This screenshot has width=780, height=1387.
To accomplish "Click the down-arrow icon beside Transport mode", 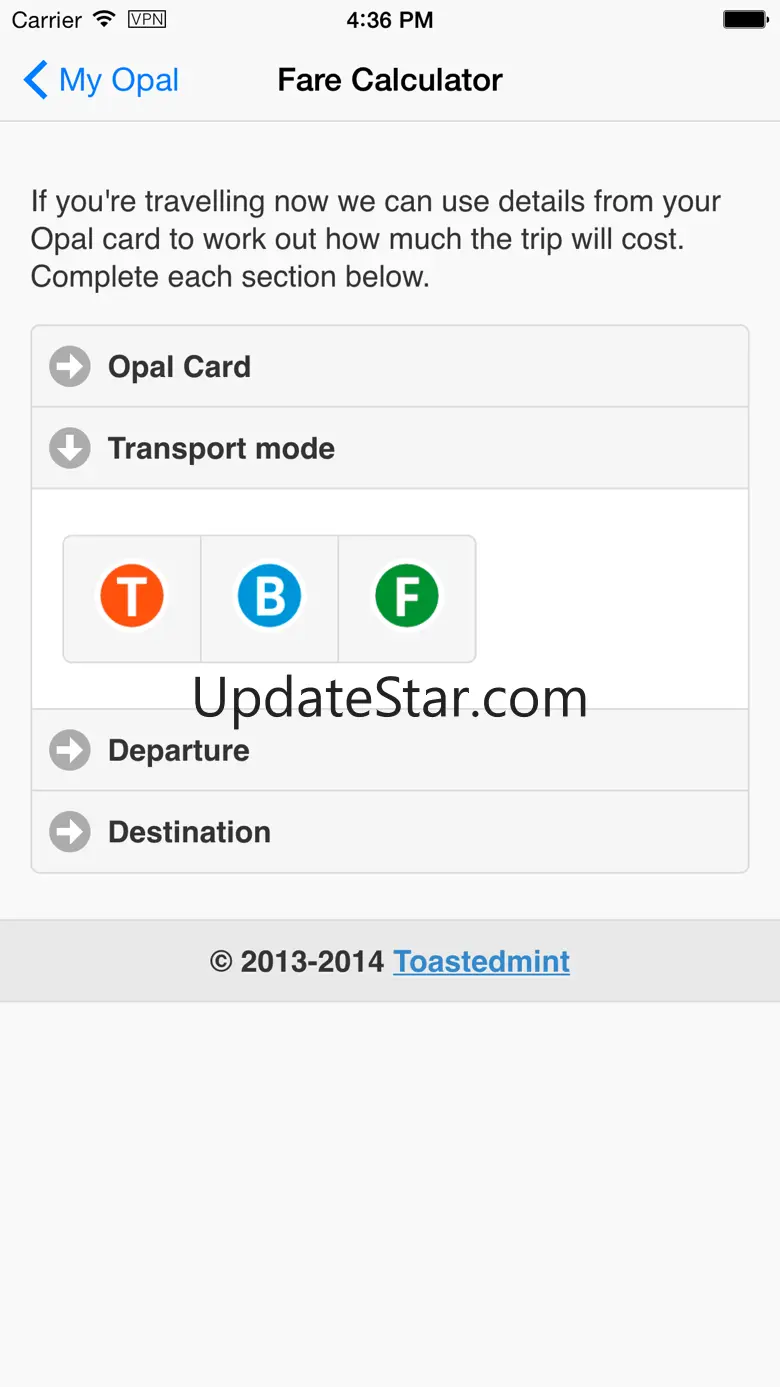I will pyautogui.click(x=70, y=449).
